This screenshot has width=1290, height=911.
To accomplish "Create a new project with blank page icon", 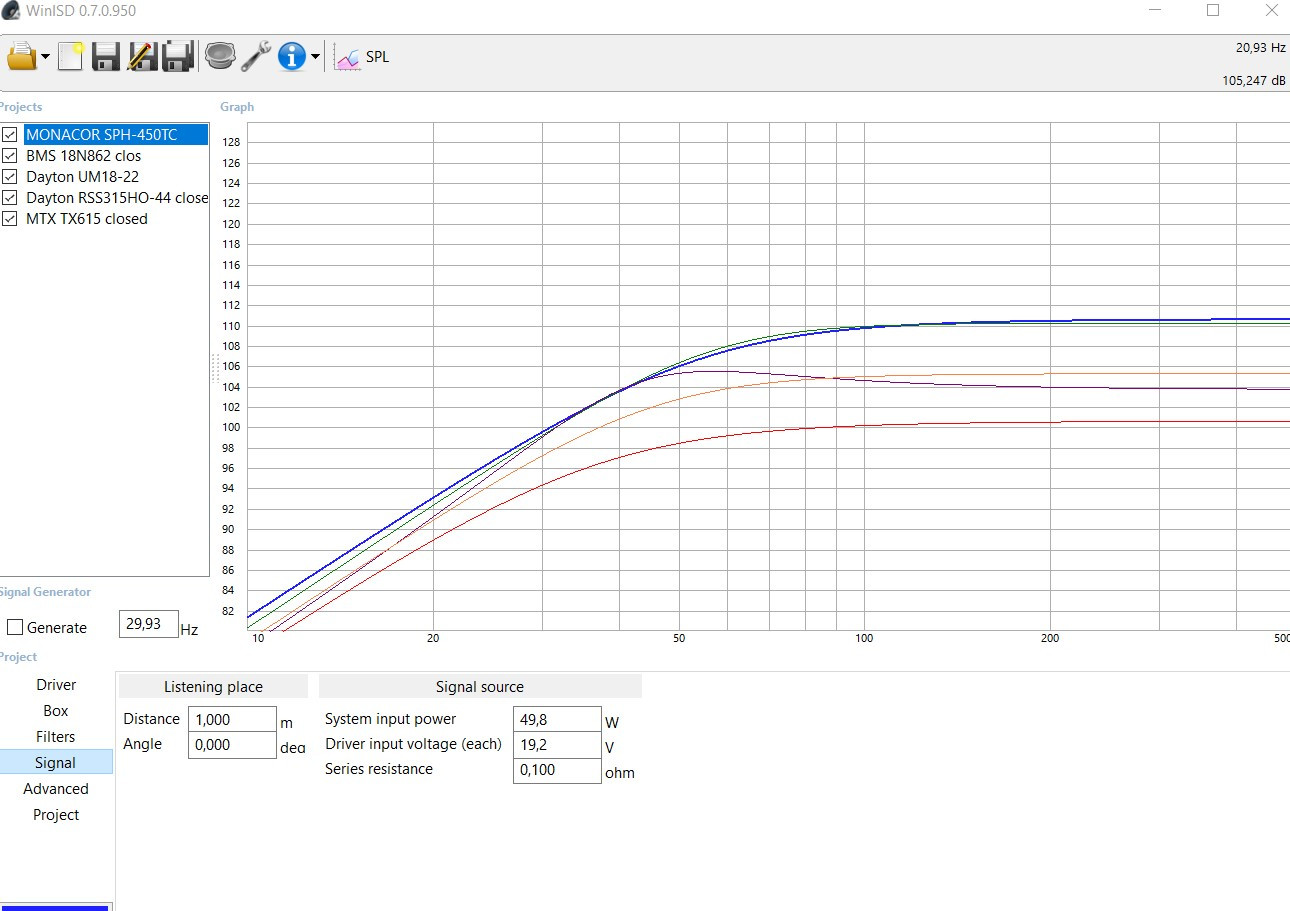I will pos(70,57).
